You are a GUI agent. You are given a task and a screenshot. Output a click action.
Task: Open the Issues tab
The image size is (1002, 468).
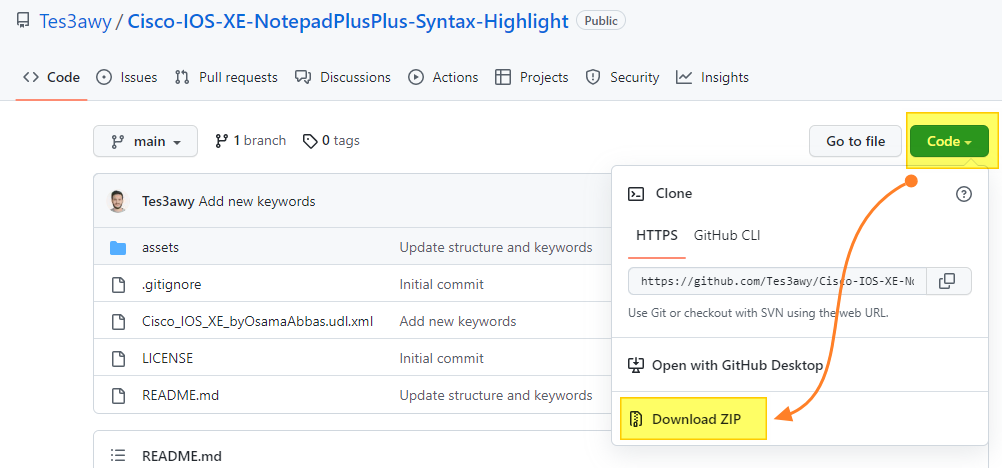click(127, 77)
